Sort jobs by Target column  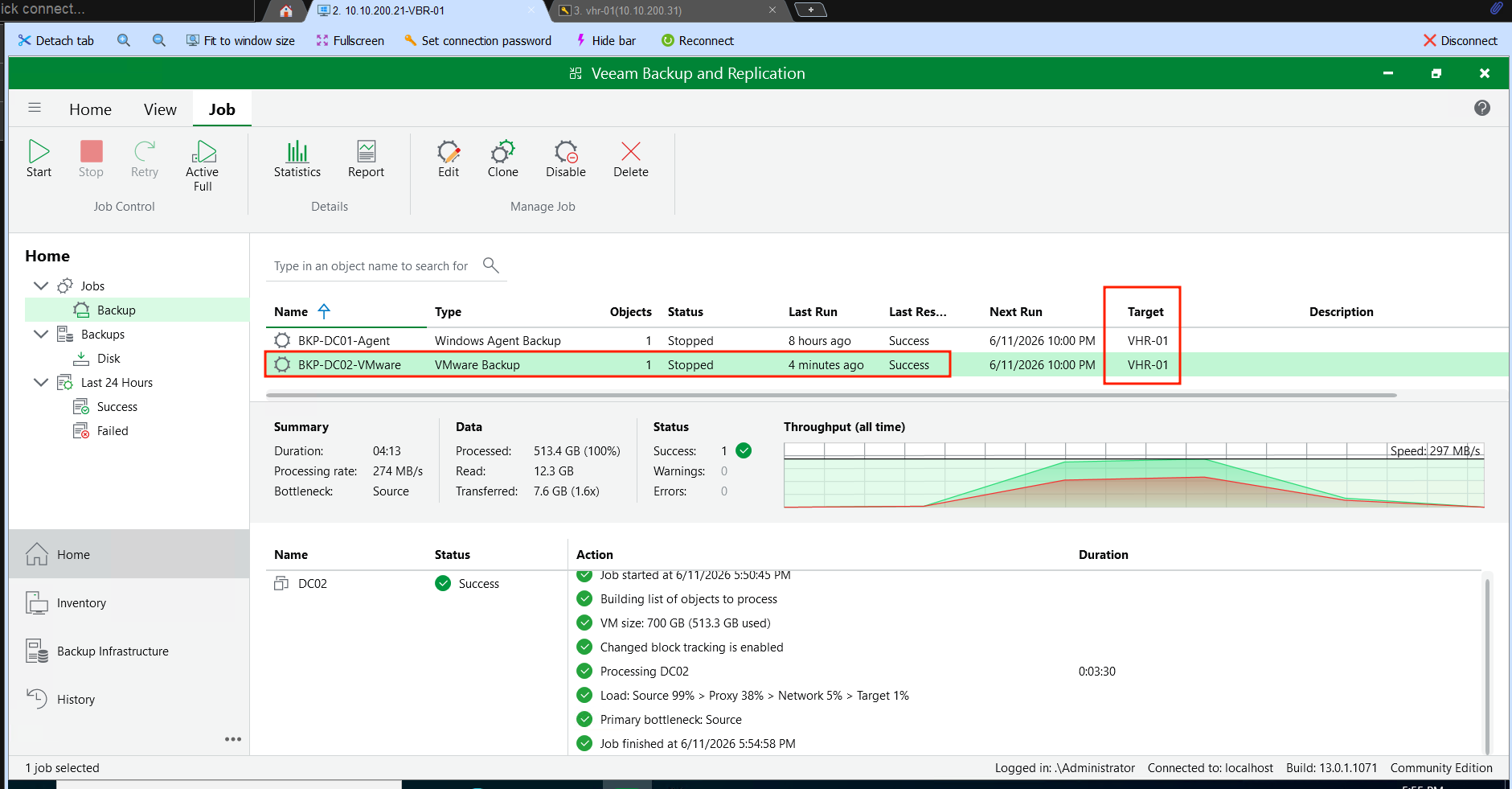1145,311
